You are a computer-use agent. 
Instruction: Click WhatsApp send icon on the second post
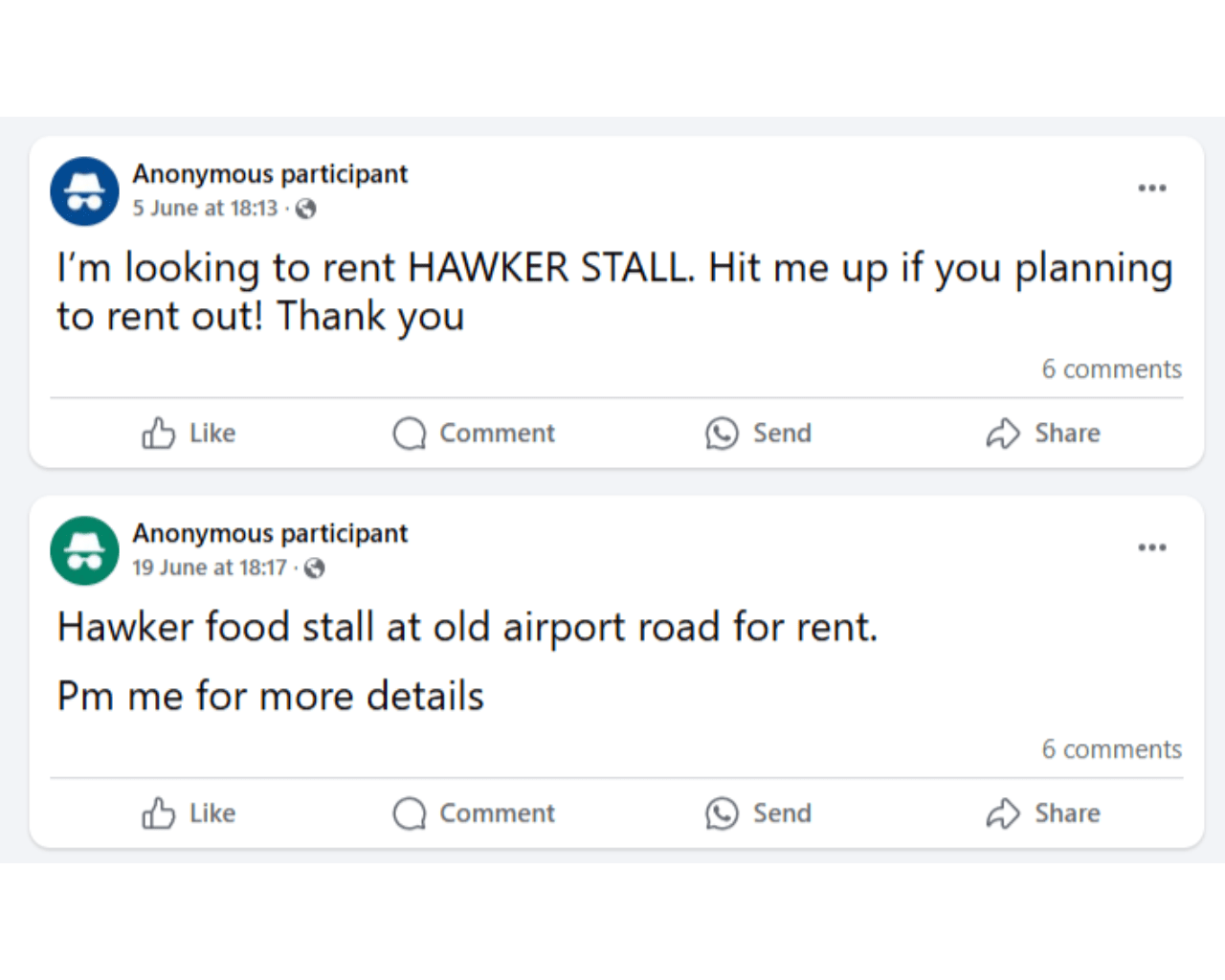point(722,813)
